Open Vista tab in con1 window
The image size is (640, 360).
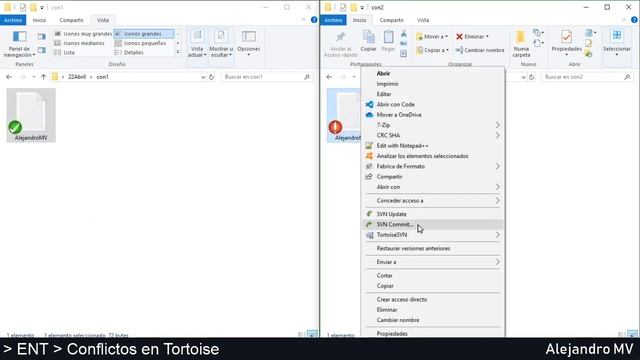tap(103, 20)
